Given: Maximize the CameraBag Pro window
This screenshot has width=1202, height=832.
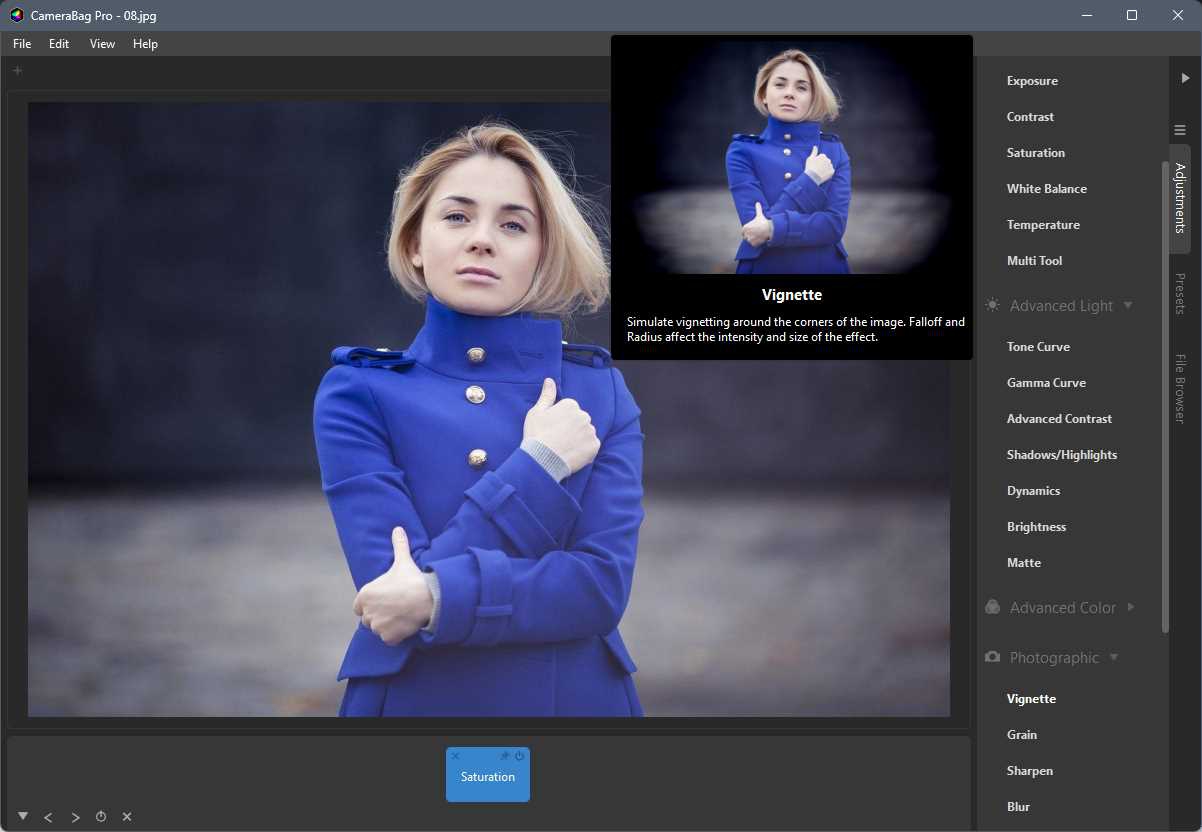Looking at the screenshot, I should [x=1131, y=15].
